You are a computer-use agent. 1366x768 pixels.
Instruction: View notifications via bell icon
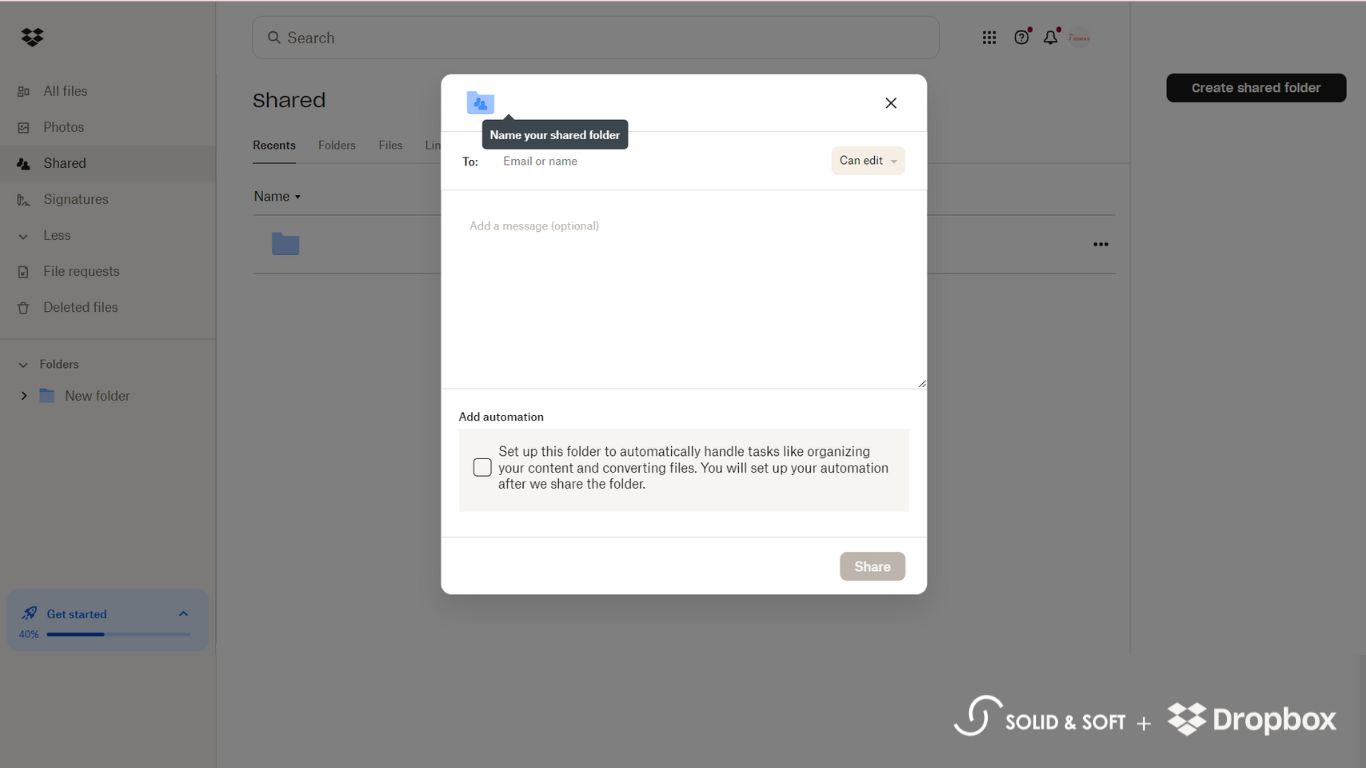[1051, 37]
